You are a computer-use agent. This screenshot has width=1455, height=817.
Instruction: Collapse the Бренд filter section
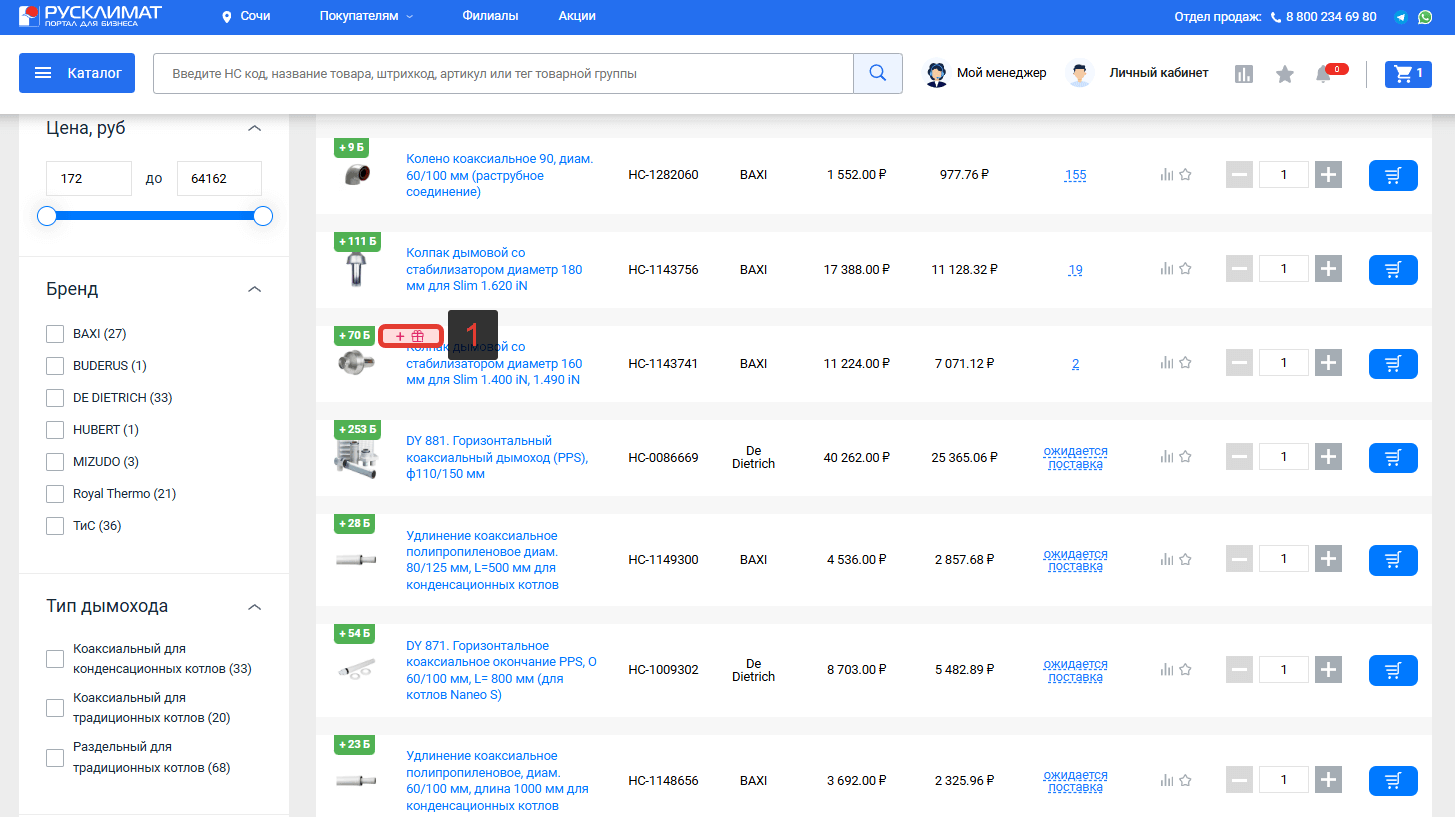(x=255, y=289)
